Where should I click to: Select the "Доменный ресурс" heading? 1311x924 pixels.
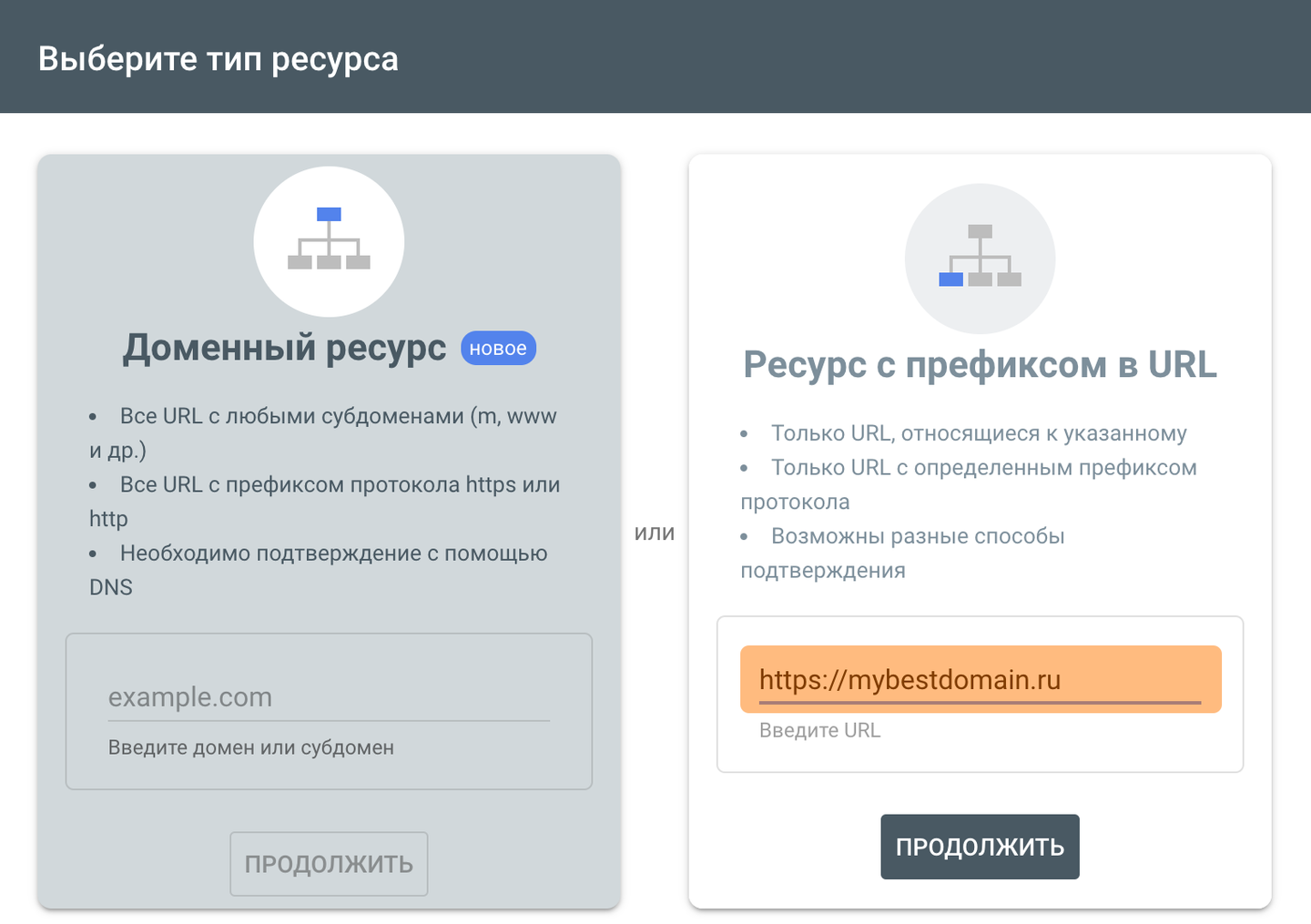click(284, 348)
